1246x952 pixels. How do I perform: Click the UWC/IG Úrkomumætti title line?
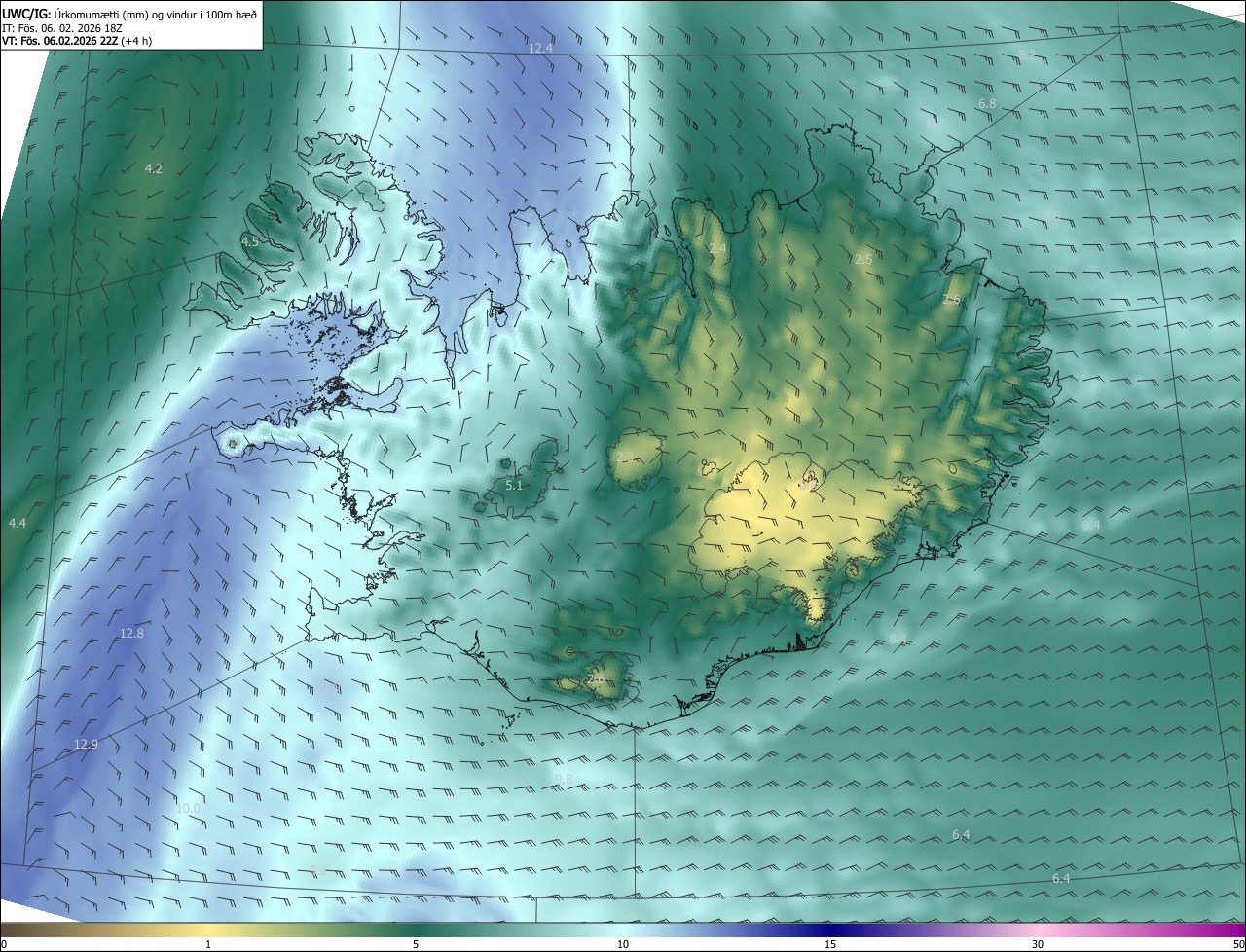(x=129, y=13)
